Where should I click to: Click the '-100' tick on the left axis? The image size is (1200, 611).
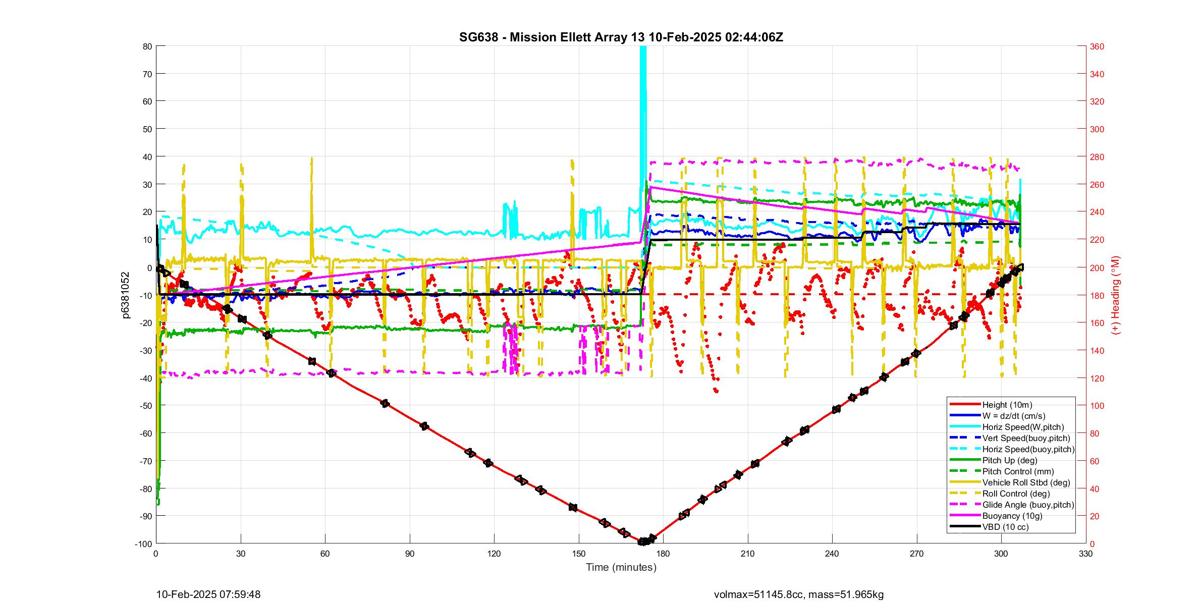click(142, 543)
